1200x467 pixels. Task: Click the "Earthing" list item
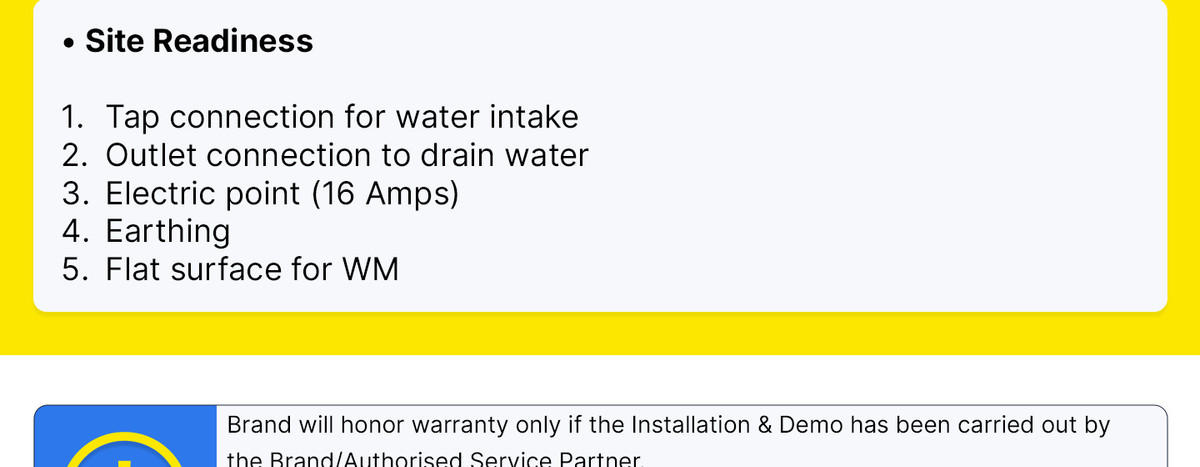point(168,232)
